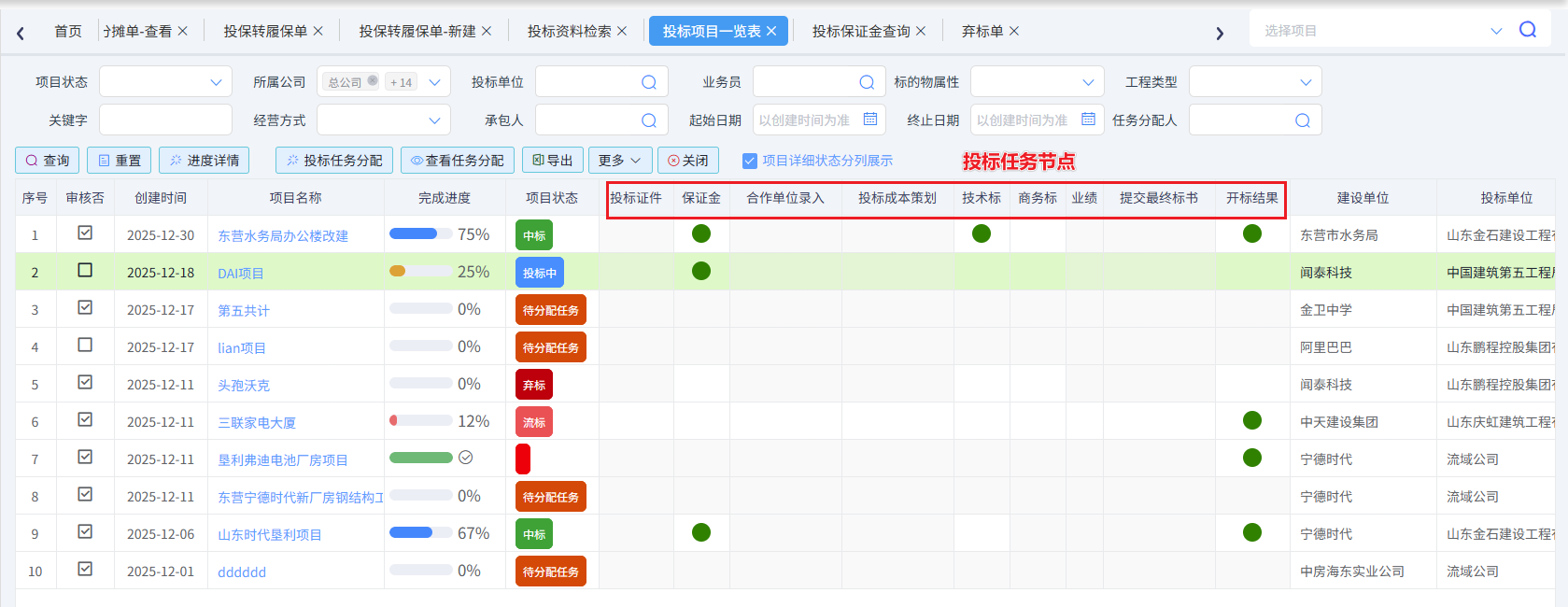Close the 投标资料检索 tab
The image size is (1568, 607).
[x=622, y=31]
